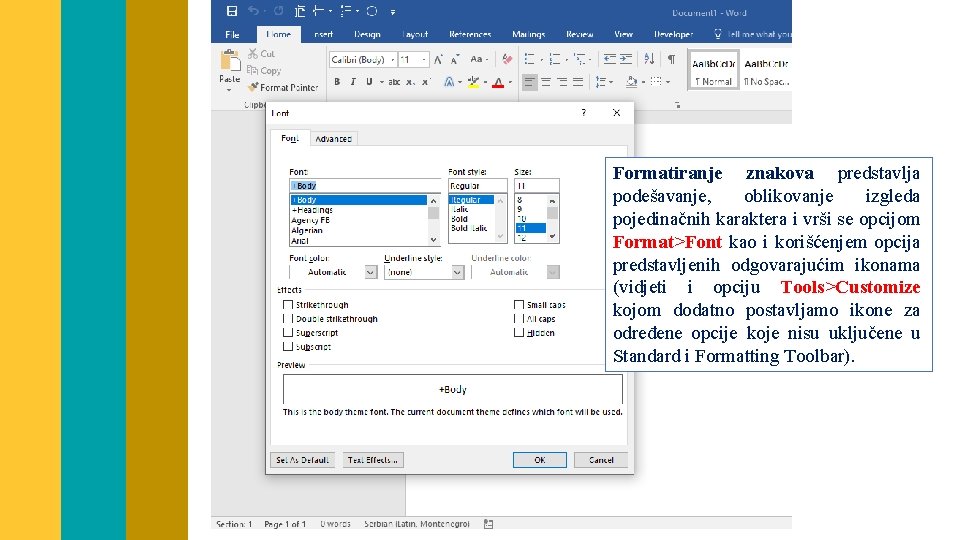Enable the Superscript checkbox
Image resolution: width=960 pixels, height=540 pixels.
tap(288, 332)
